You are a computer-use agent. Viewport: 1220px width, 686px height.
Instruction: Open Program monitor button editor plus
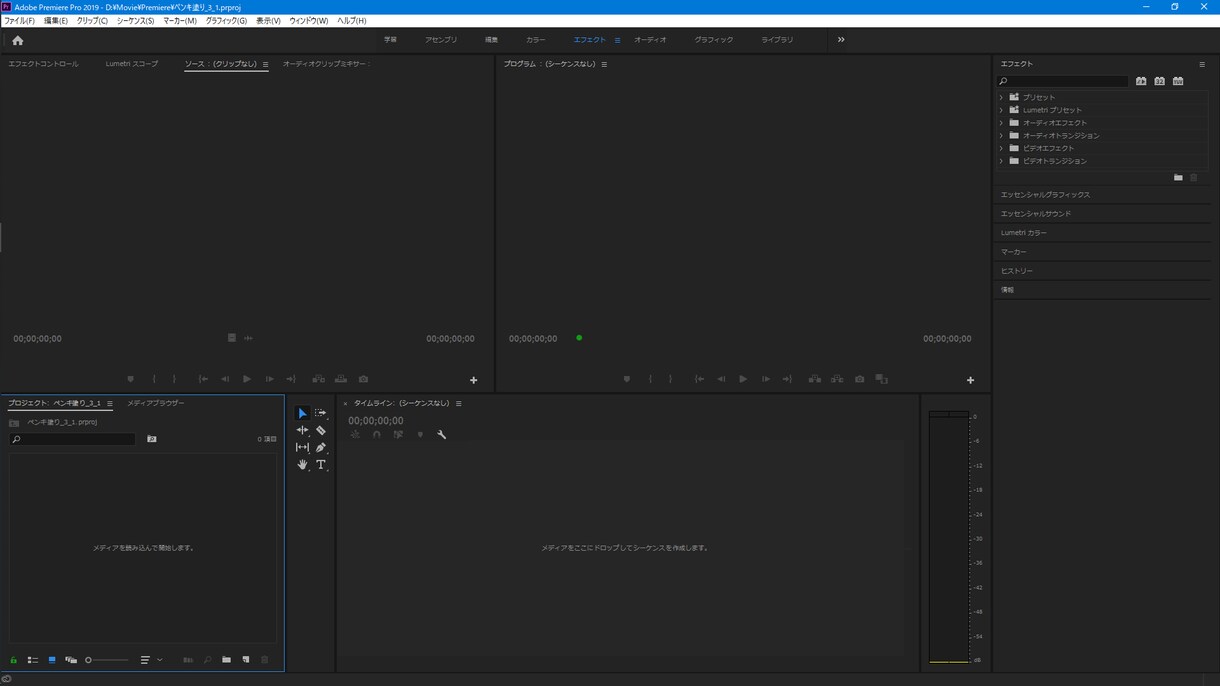(x=970, y=380)
